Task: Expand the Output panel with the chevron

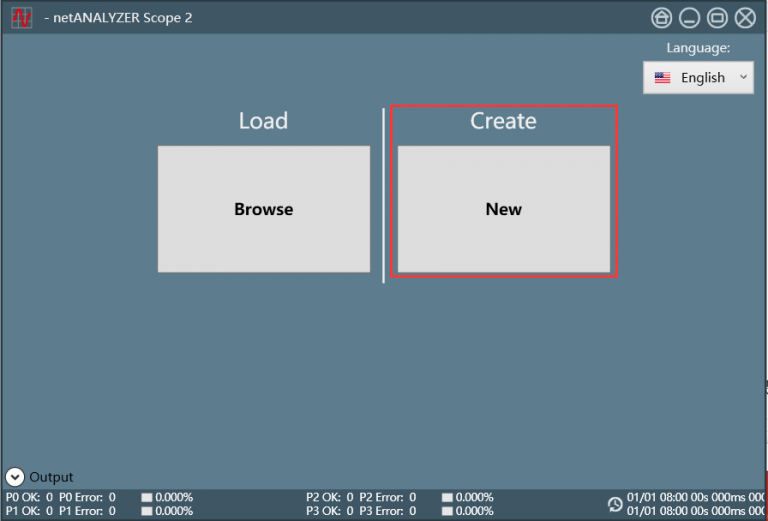Action: coord(15,477)
